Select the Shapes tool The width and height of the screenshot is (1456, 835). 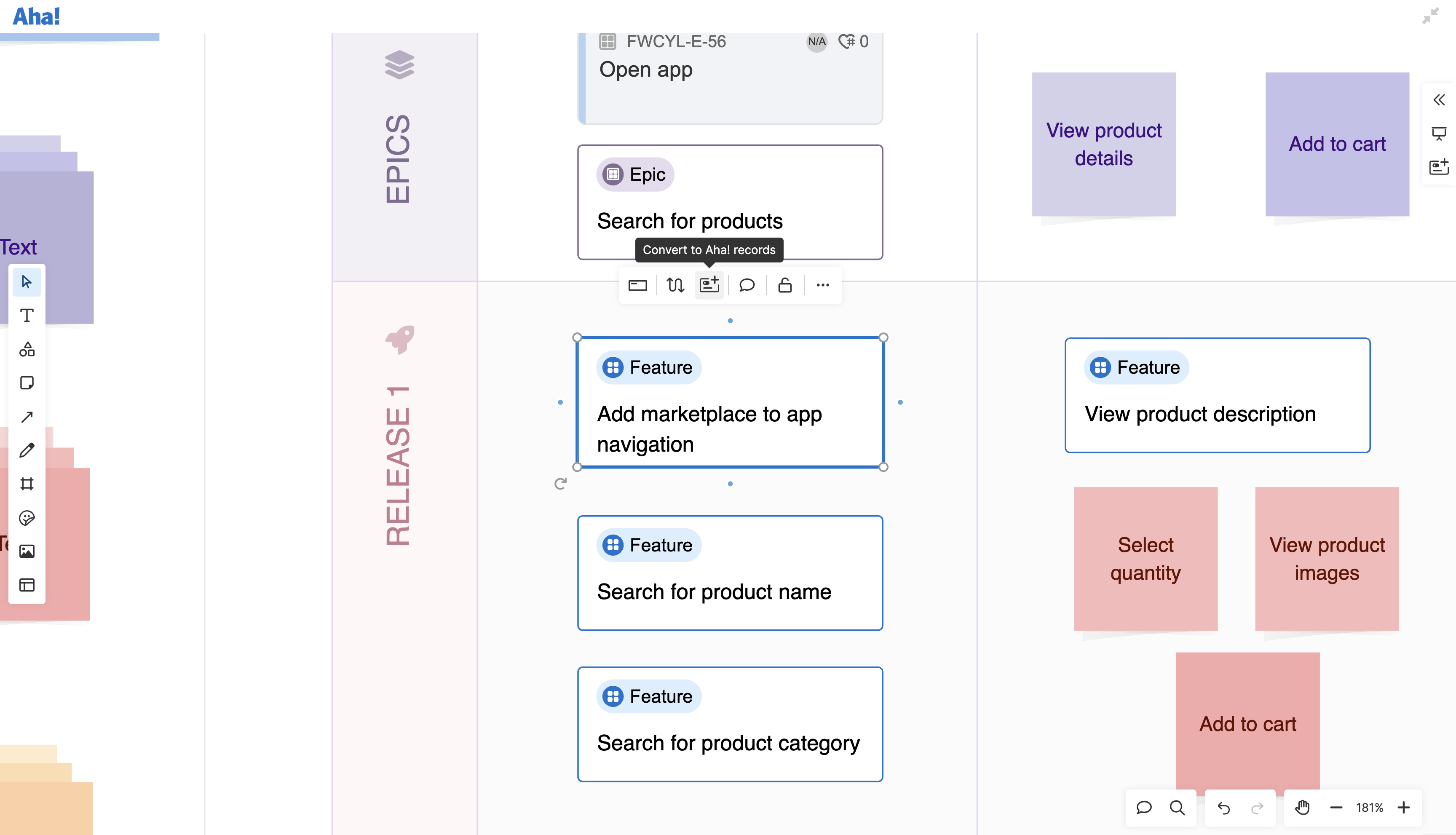(27, 349)
